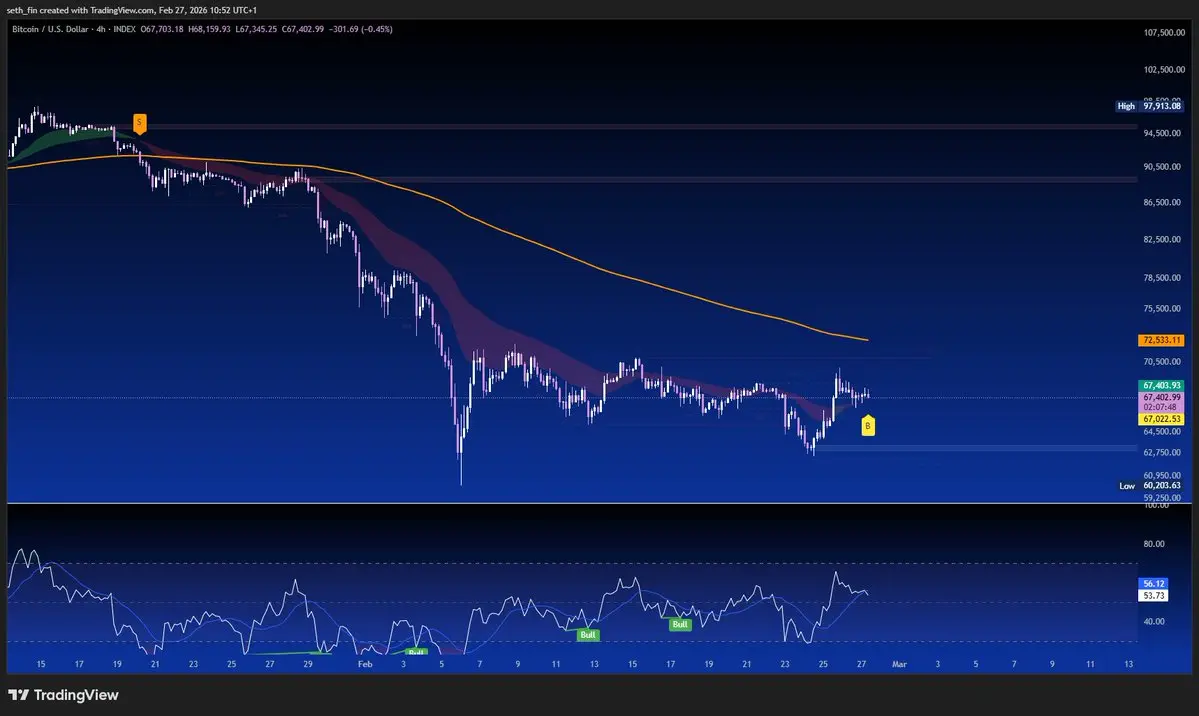This screenshot has width=1199, height=716.
Task: Click the H68,159.93 high value in header
Action: (209, 29)
